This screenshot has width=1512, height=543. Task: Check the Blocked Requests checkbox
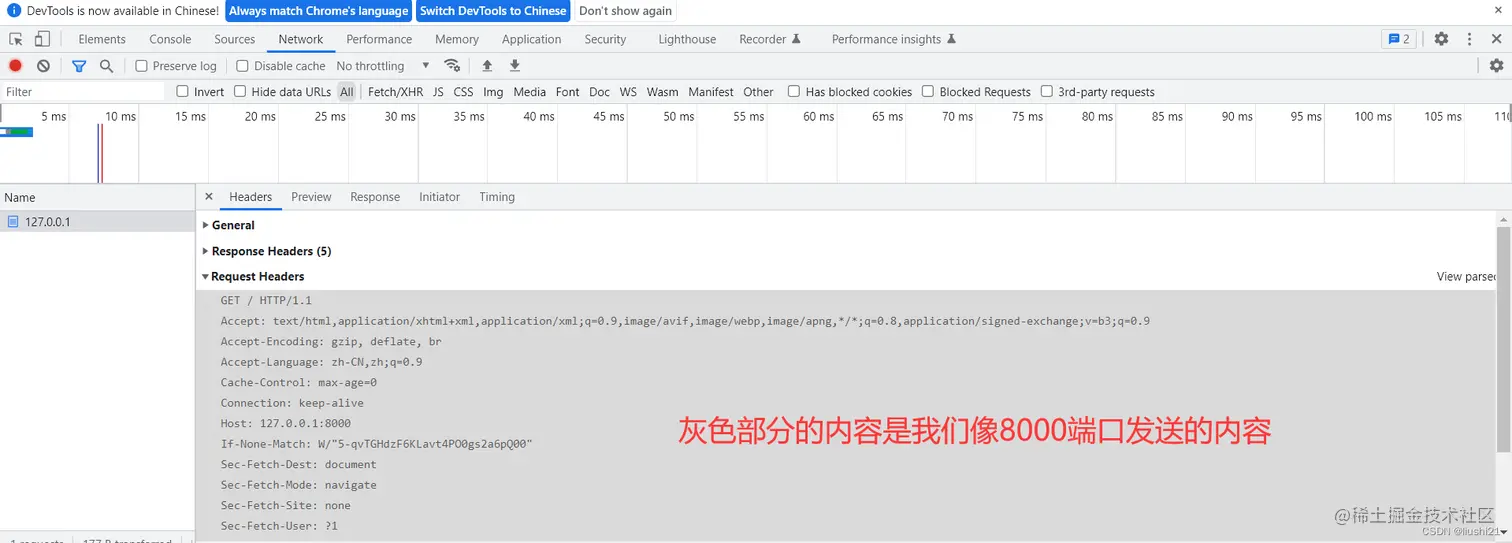(x=928, y=91)
